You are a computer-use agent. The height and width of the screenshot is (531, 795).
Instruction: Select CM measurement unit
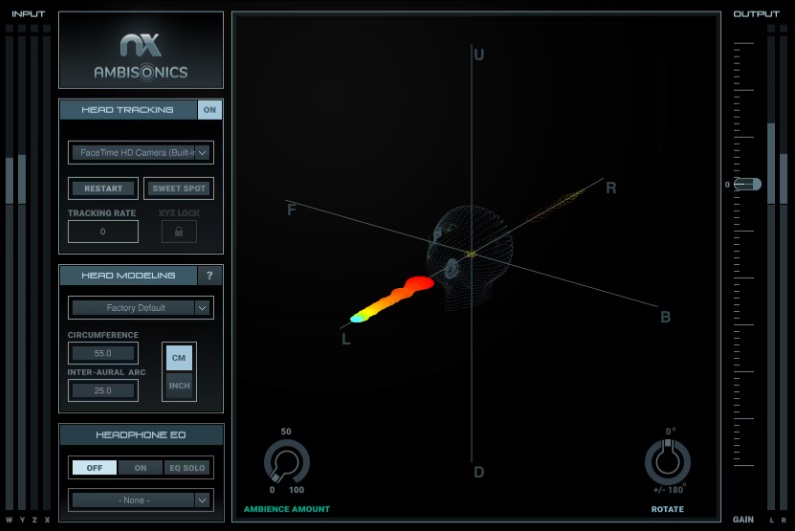(x=179, y=357)
